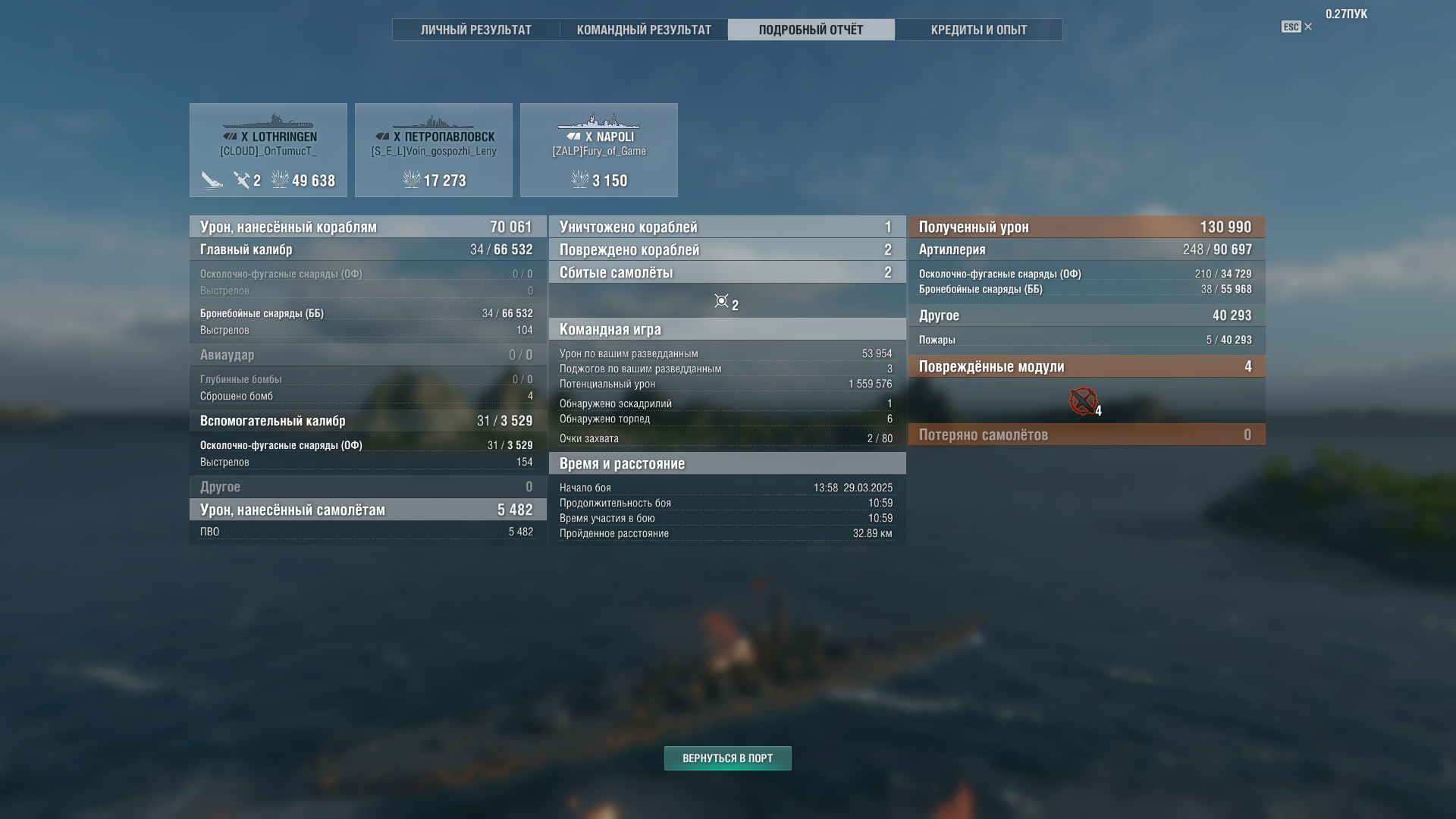The width and height of the screenshot is (1456, 819).
Task: Click the Урон, нанесённый кораблям header
Action: pyautogui.click(x=368, y=227)
